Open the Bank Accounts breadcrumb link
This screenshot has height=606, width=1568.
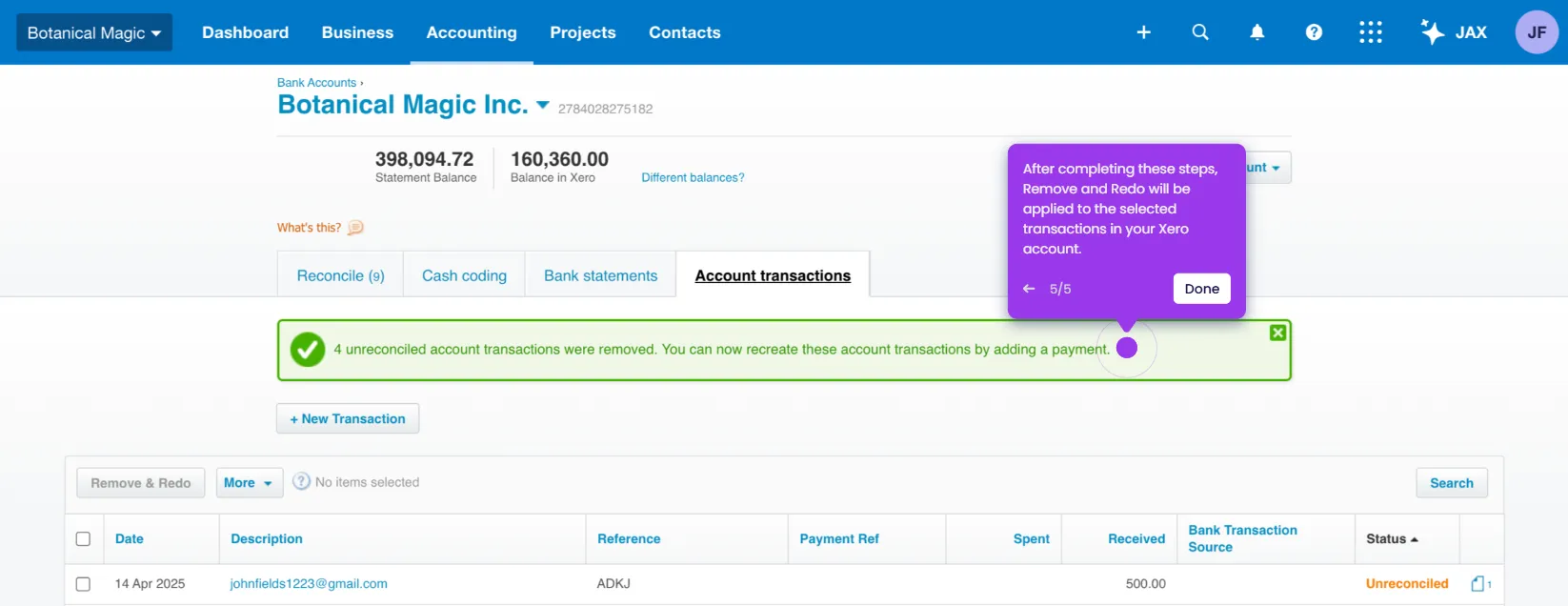(316, 83)
